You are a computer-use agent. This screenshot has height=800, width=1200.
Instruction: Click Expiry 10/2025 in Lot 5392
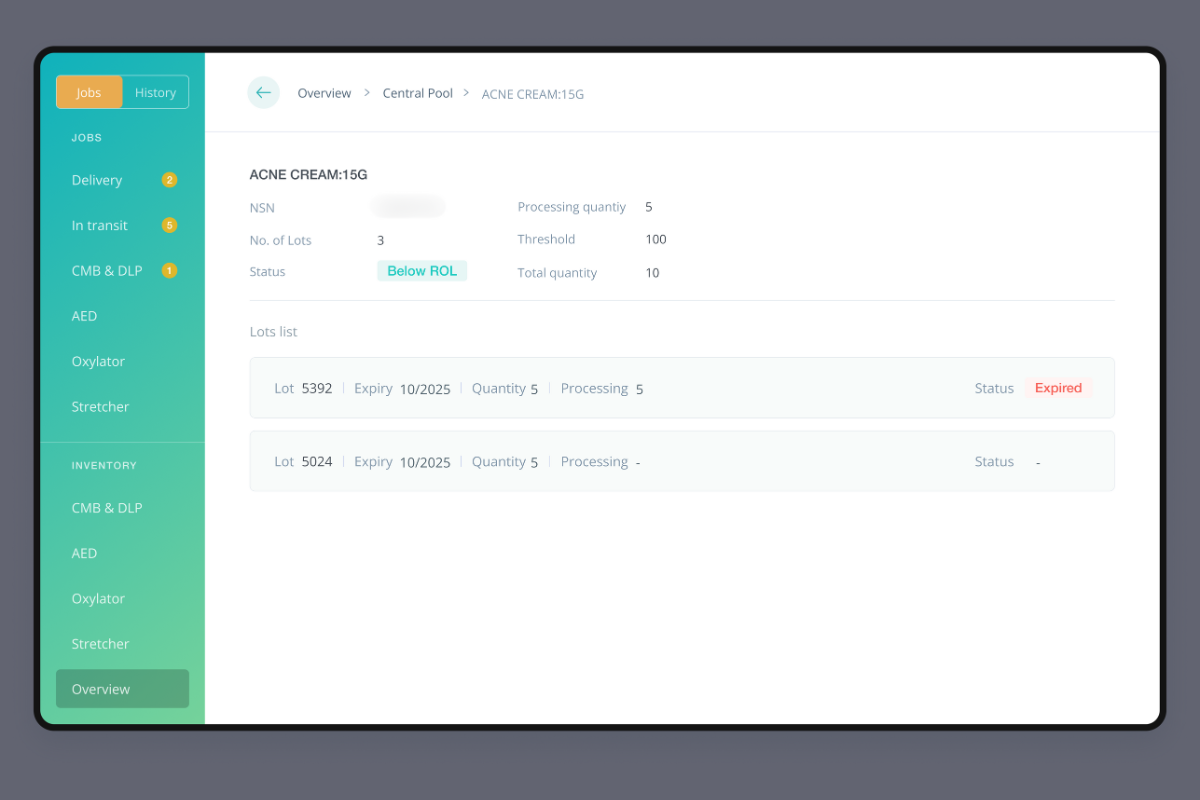402,389
